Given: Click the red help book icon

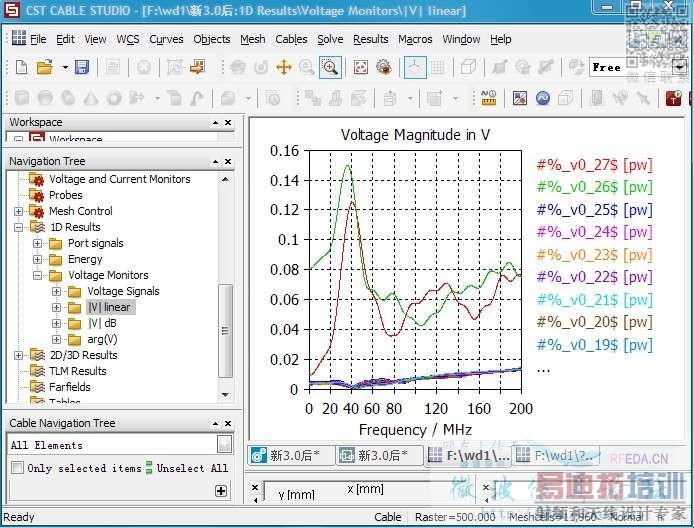Looking at the screenshot, I should [x=673, y=98].
